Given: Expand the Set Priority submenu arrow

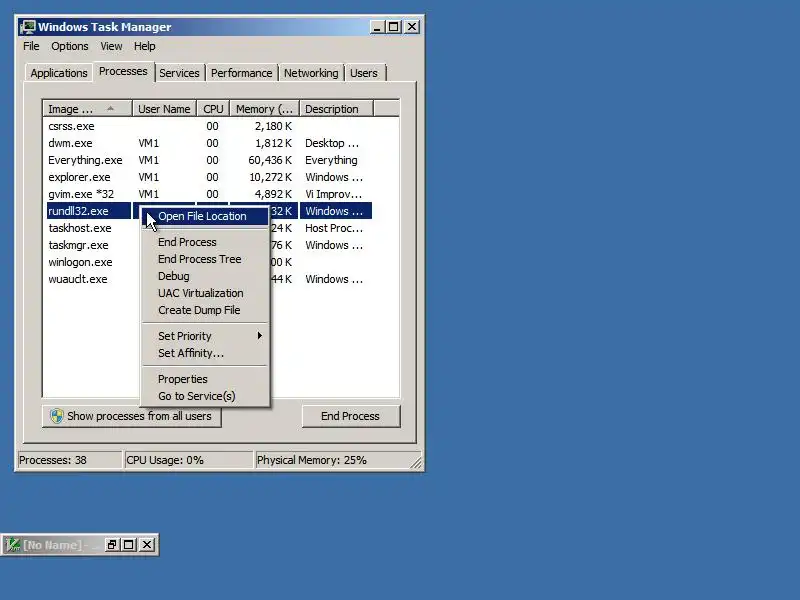Looking at the screenshot, I should (x=259, y=336).
